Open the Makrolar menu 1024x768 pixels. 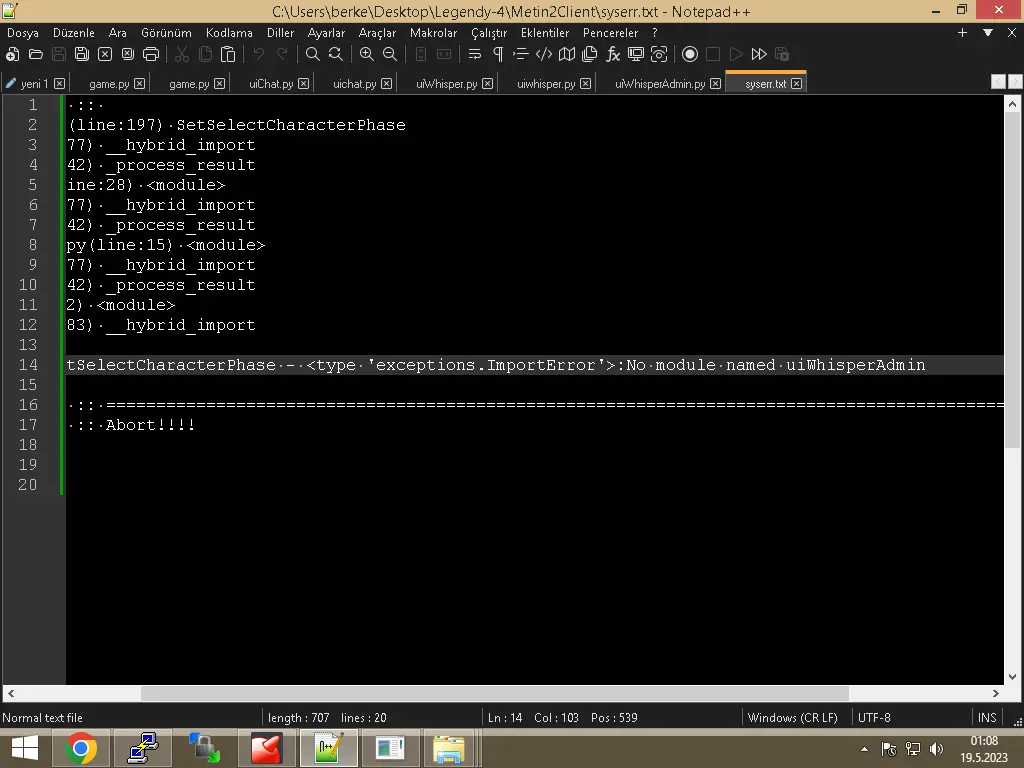tap(433, 32)
